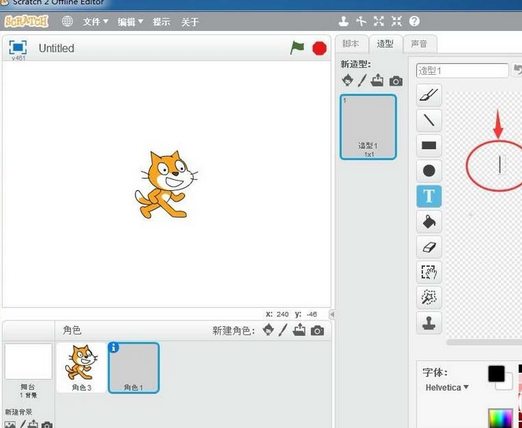
Task: Switch to the 声音 tab
Action: click(x=419, y=44)
